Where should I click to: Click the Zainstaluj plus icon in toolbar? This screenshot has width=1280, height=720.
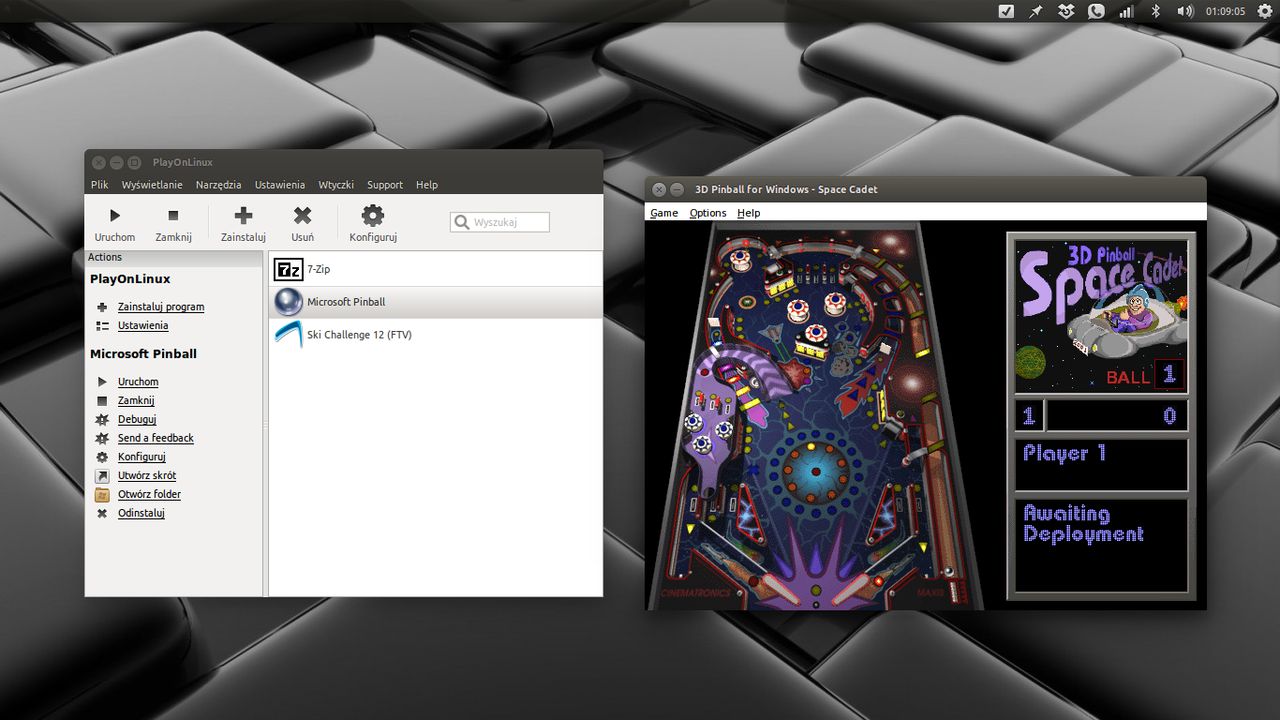point(243,215)
